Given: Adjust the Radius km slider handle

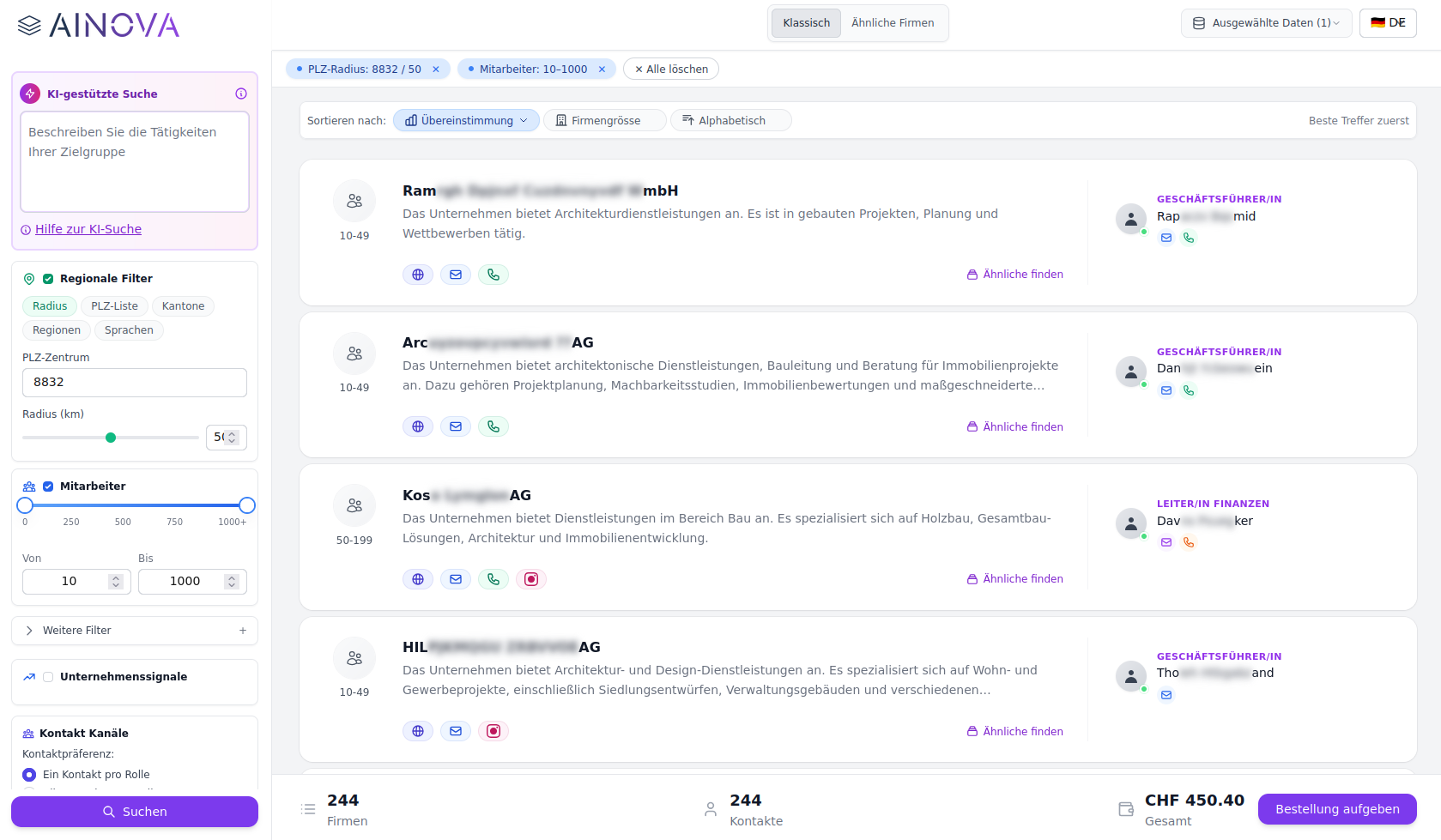Looking at the screenshot, I should pos(110,437).
